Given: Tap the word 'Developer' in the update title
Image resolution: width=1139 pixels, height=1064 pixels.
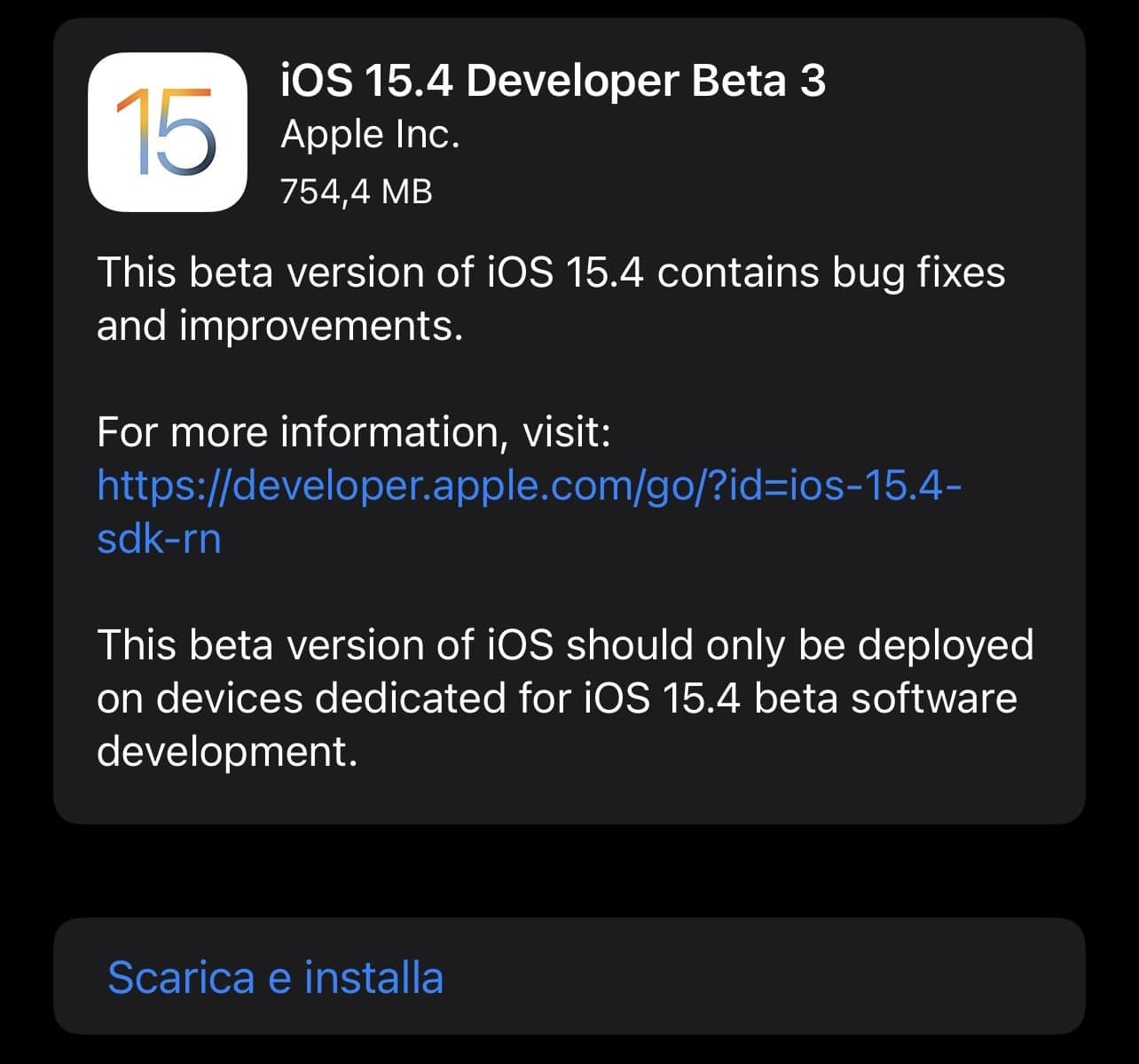Looking at the screenshot, I should click(572, 80).
